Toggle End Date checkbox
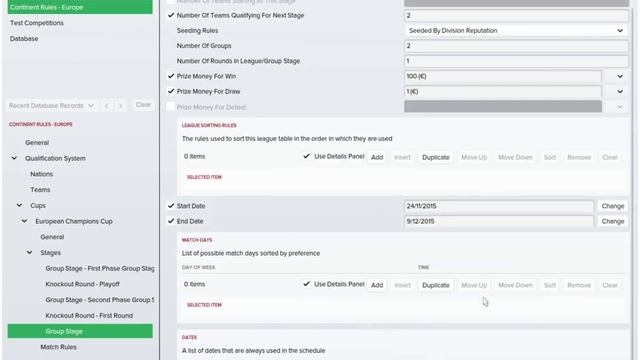This screenshot has width=640, height=360. pos(171,221)
